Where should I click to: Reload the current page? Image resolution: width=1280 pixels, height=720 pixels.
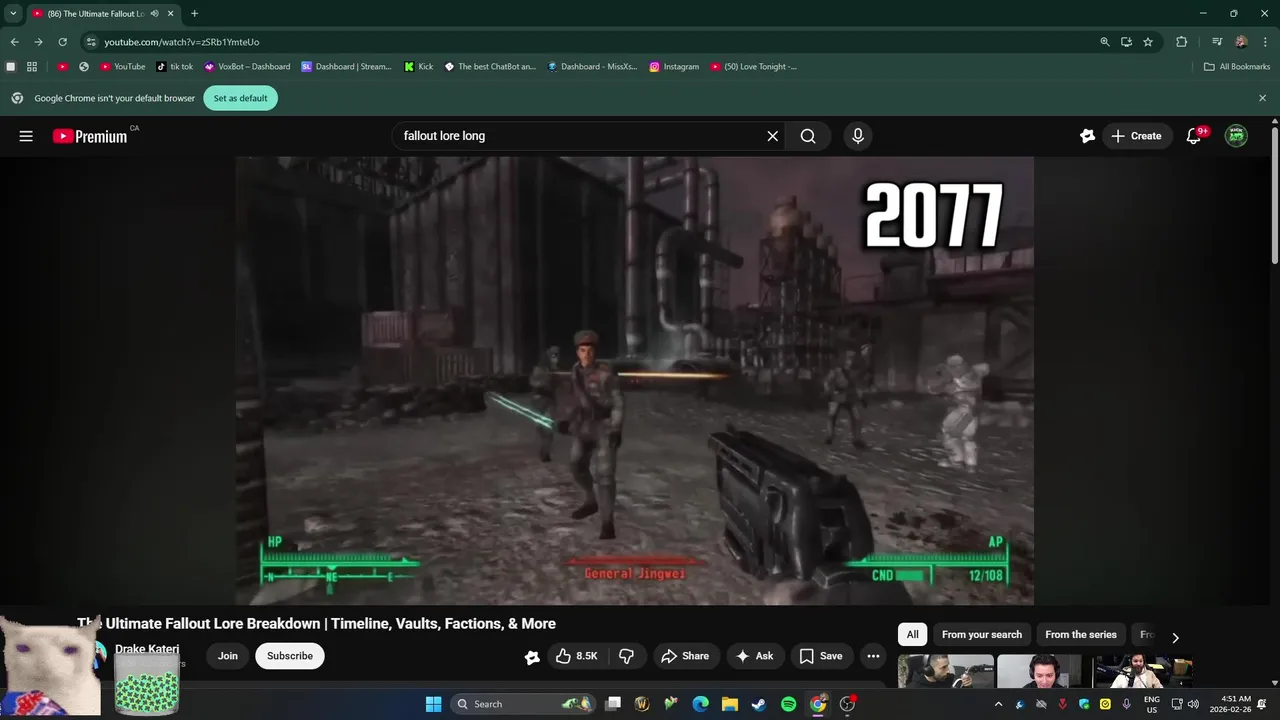[x=62, y=42]
